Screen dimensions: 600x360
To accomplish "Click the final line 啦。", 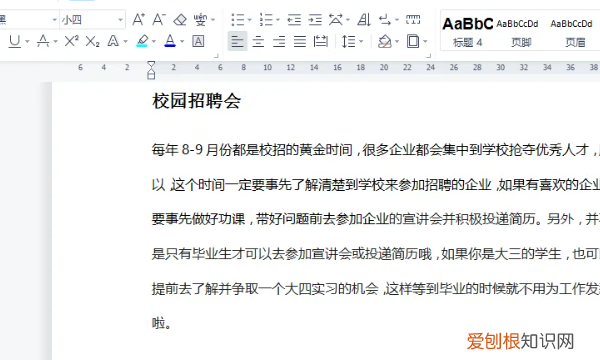I will [x=161, y=324].
